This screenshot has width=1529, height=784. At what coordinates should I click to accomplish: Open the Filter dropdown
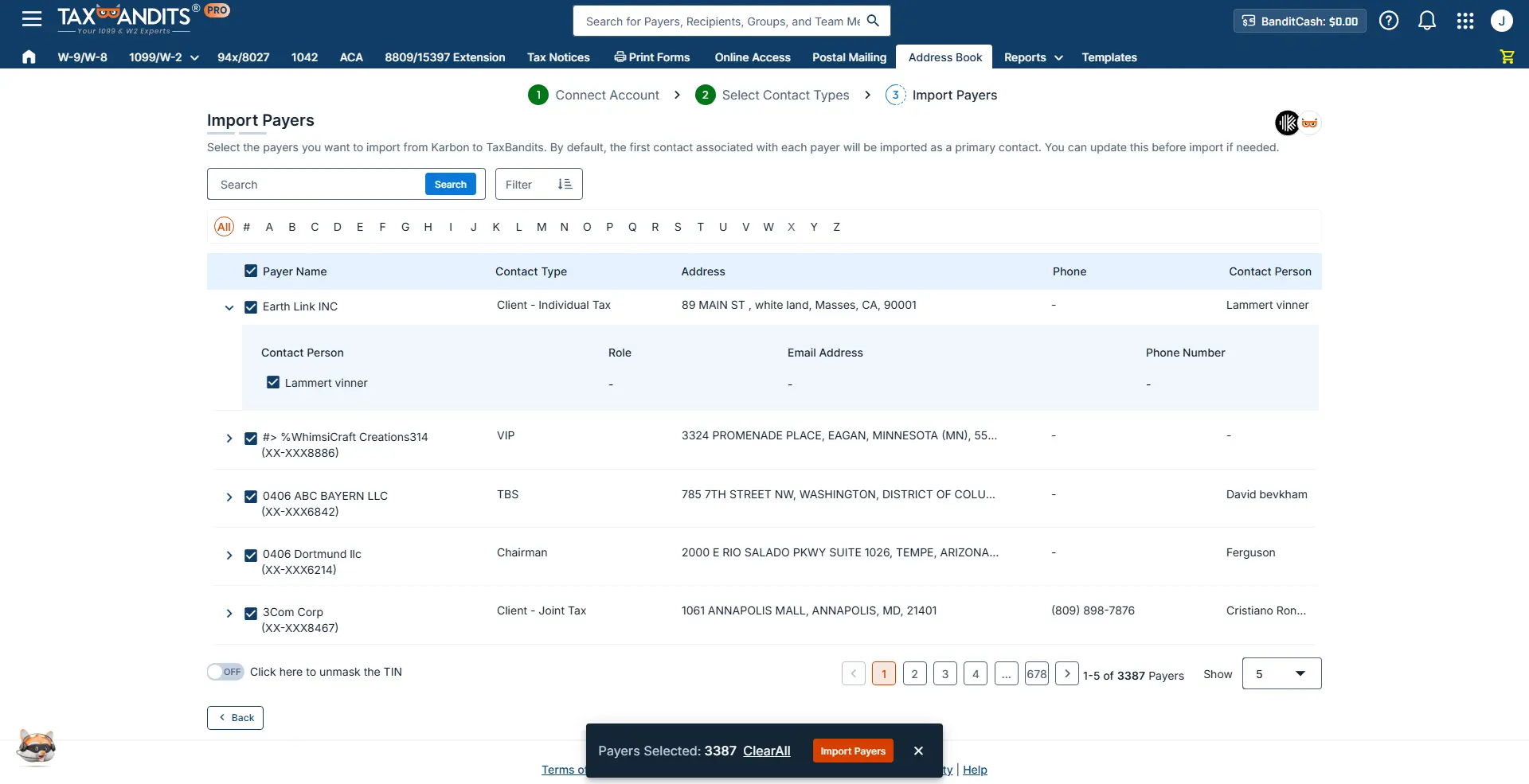(538, 184)
